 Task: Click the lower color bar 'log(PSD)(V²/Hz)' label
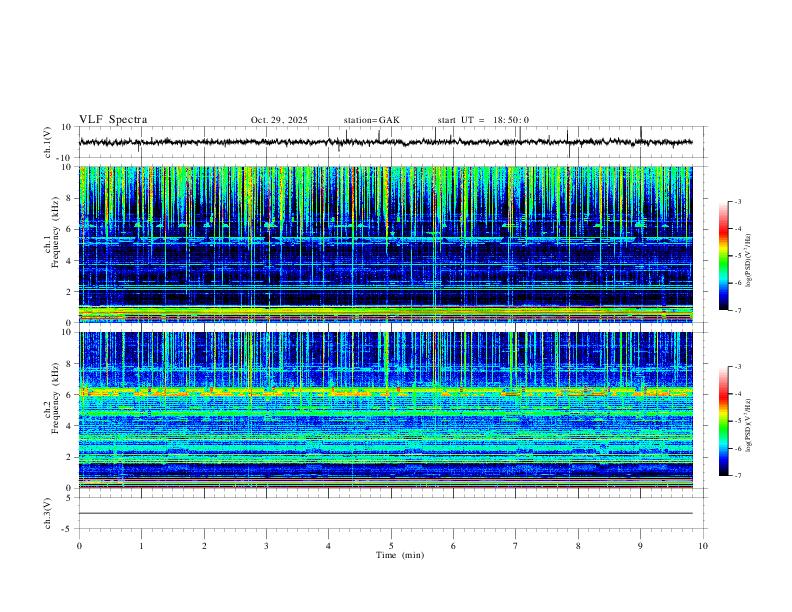pyautogui.click(x=748, y=425)
